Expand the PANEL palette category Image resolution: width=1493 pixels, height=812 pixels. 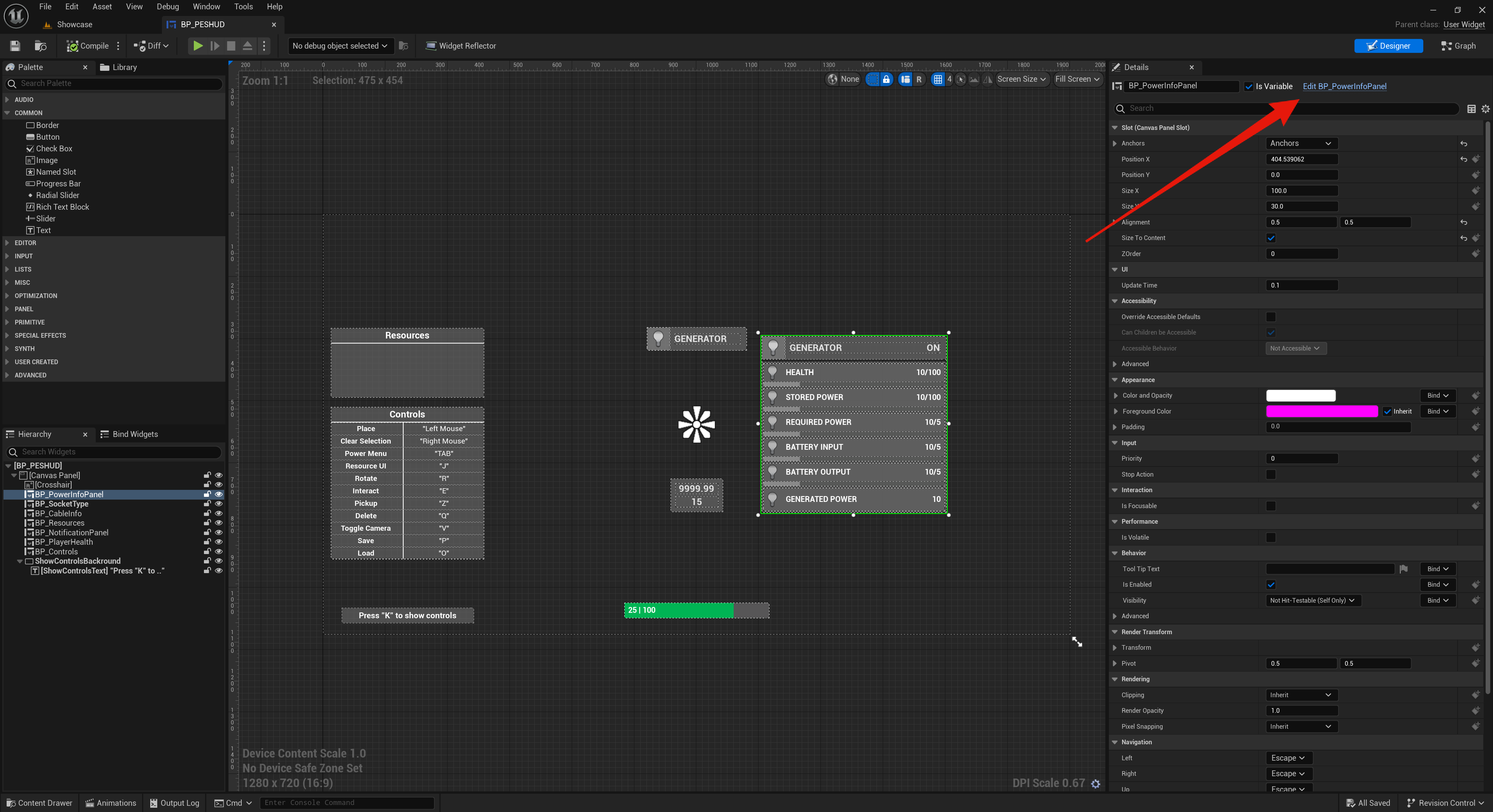point(24,309)
